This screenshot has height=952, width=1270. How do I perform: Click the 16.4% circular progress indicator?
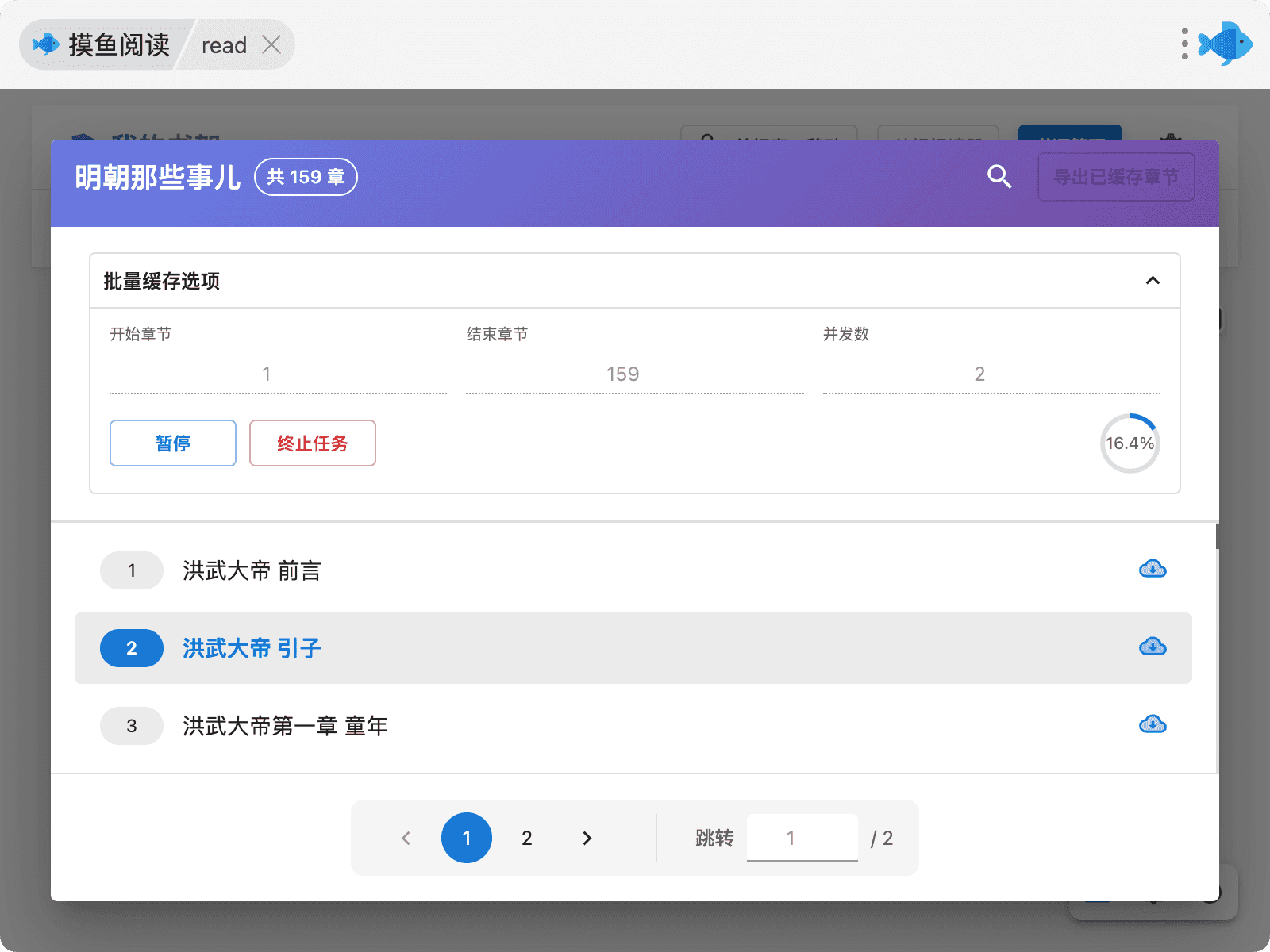tap(1130, 443)
